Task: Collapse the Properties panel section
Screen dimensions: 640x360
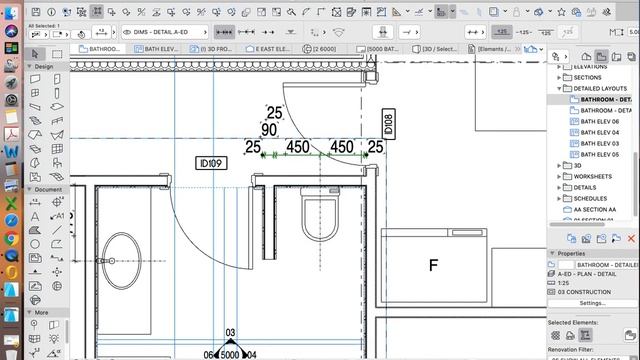Action: [552, 253]
